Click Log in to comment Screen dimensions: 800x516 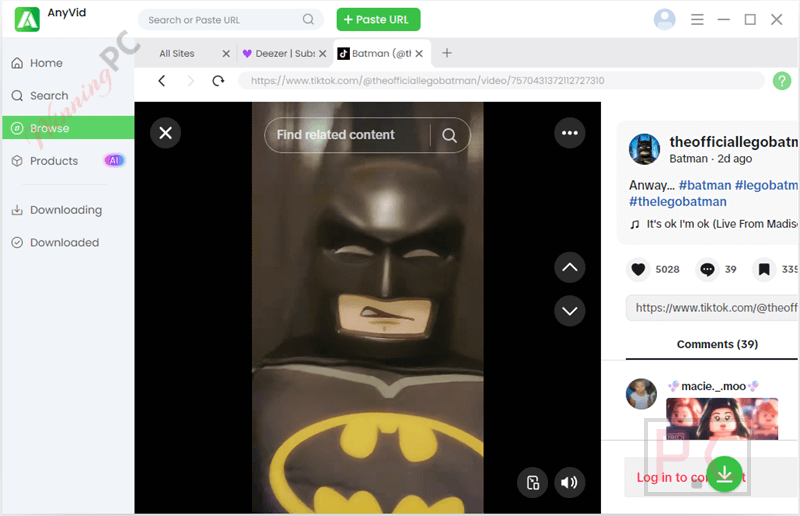point(691,477)
